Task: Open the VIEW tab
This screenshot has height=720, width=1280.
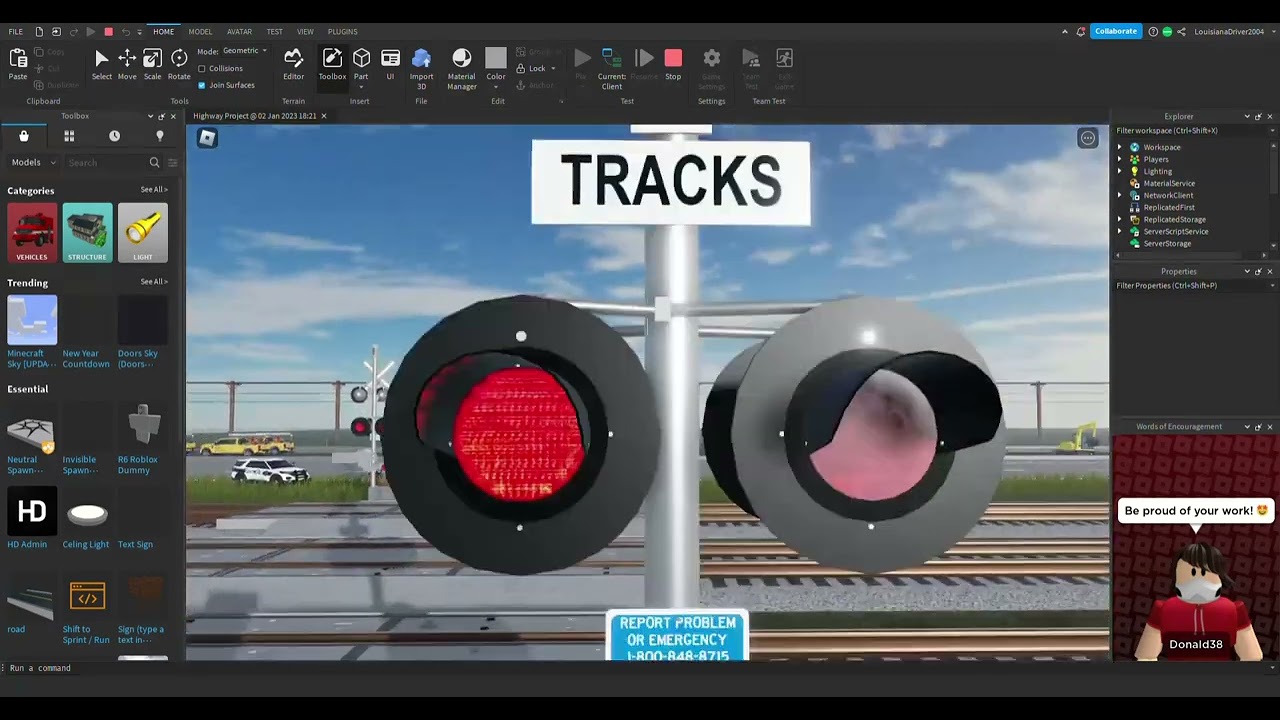Action: tap(305, 31)
